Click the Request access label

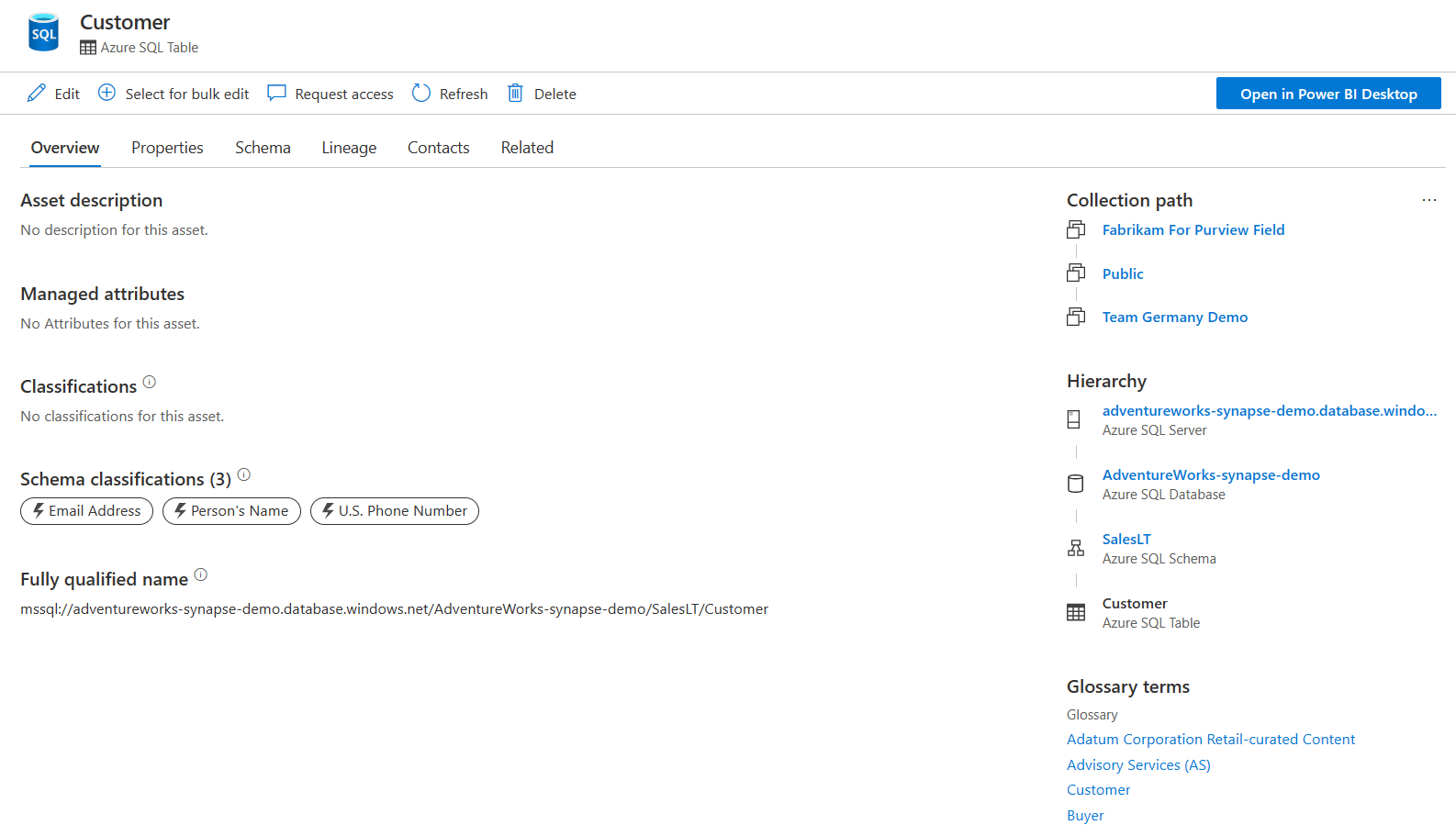tap(344, 94)
